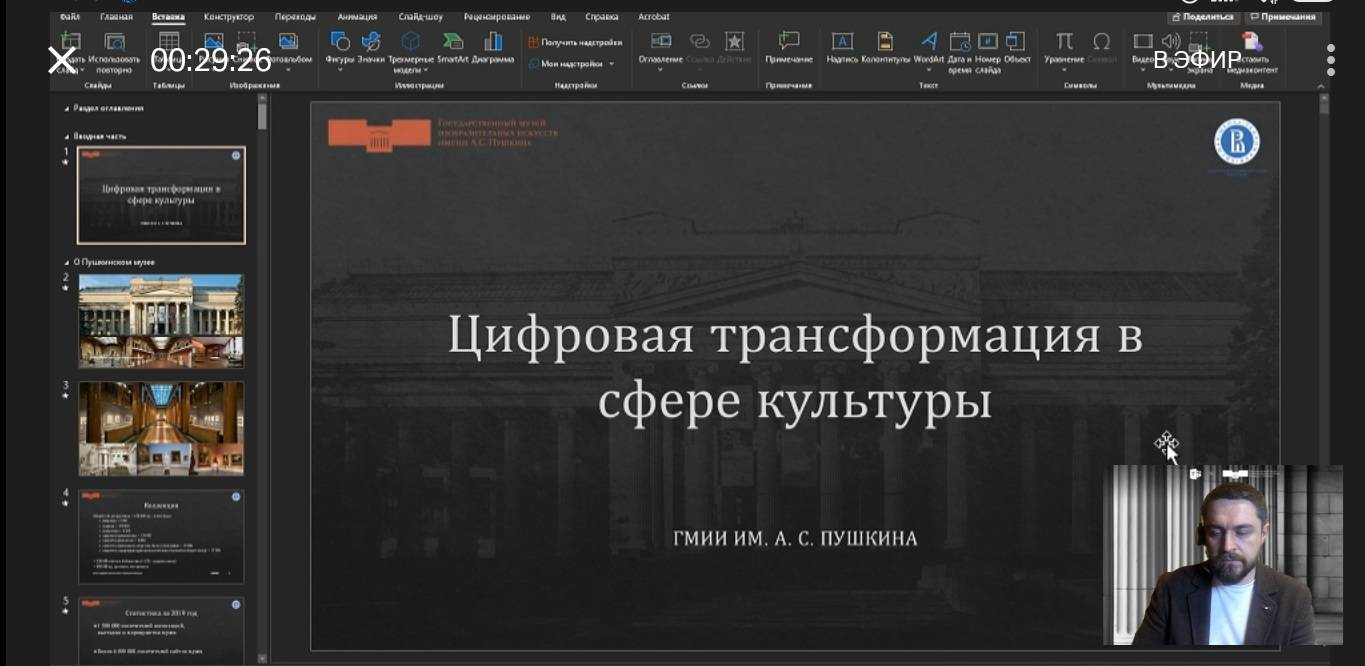Screen dimensions: 1365x666
Task: Switch to the Вид tab
Action: point(558,17)
